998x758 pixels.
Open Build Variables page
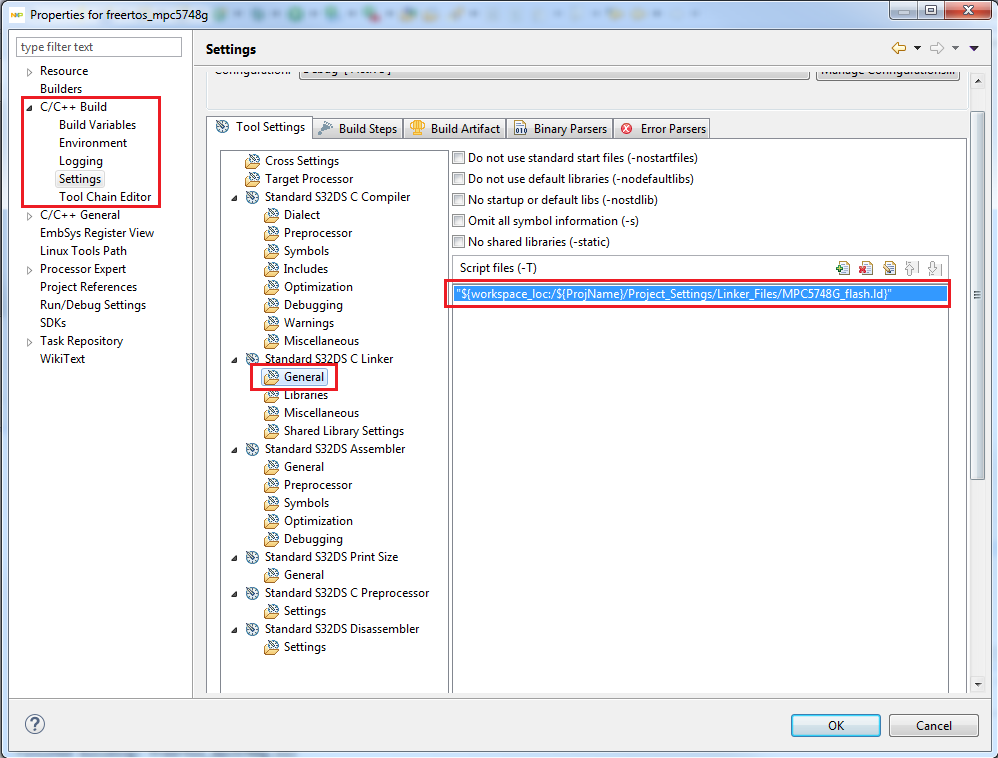pos(97,125)
